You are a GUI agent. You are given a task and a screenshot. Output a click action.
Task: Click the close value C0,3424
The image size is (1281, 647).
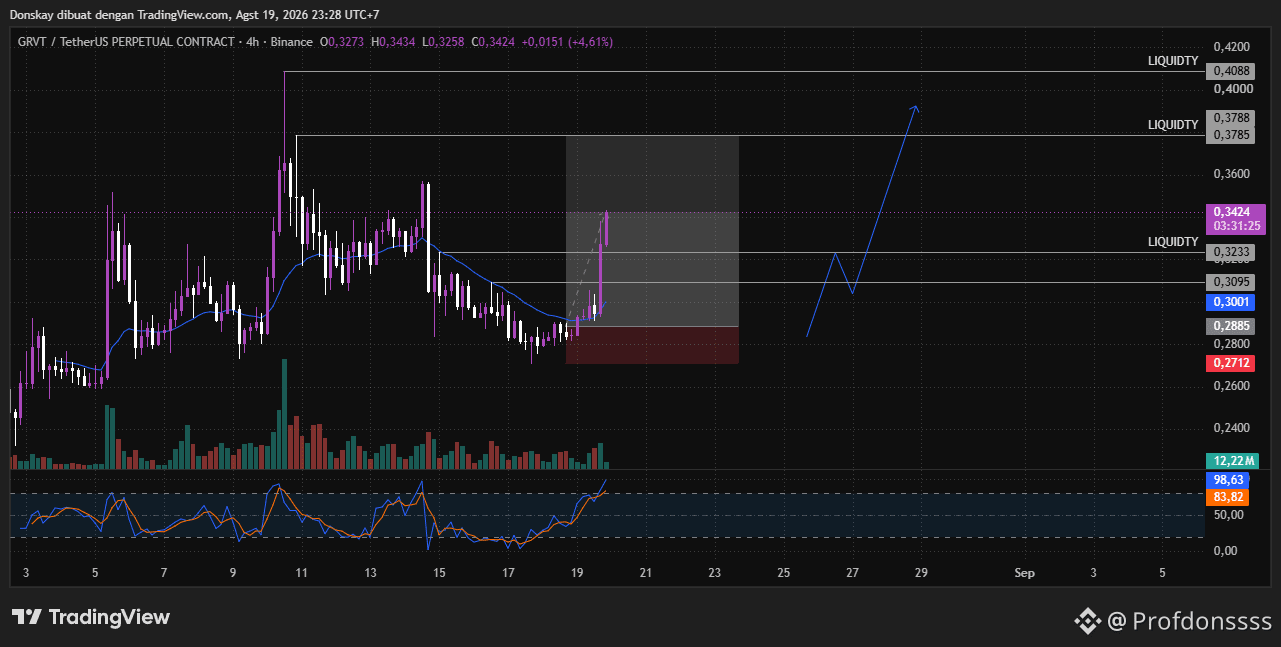point(494,42)
